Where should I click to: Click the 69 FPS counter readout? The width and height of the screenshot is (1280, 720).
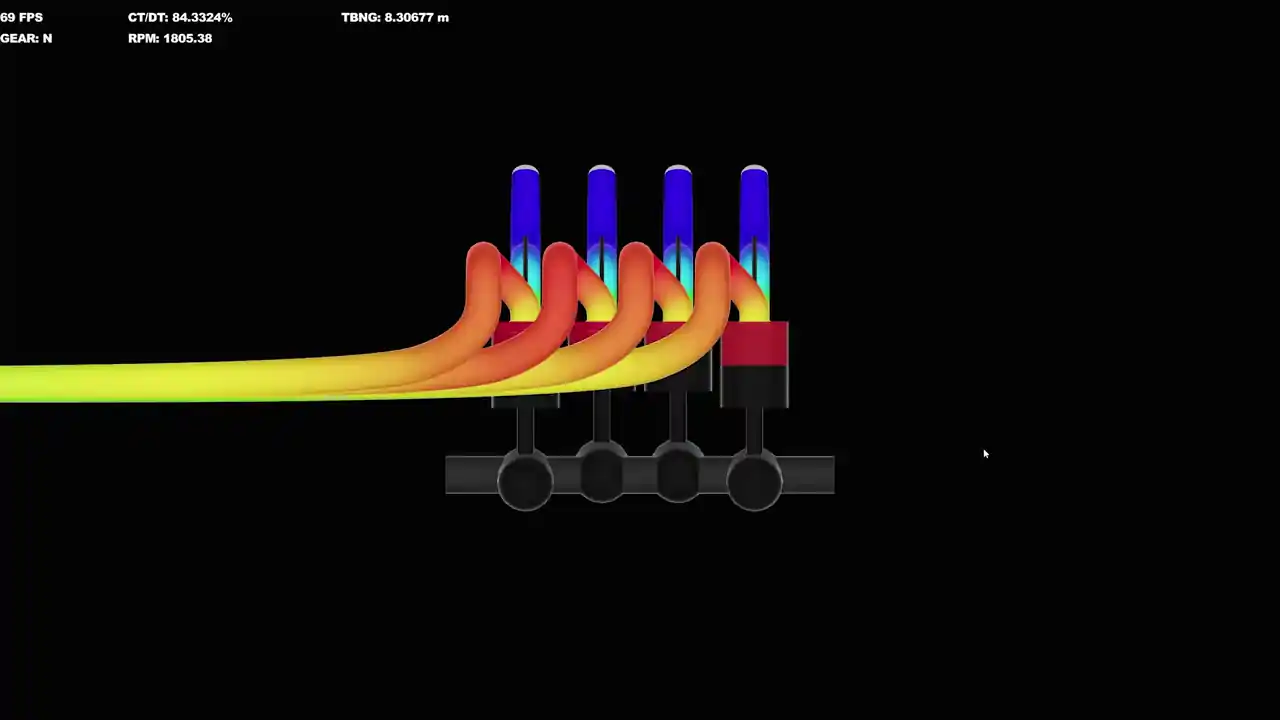pyautogui.click(x=21, y=18)
